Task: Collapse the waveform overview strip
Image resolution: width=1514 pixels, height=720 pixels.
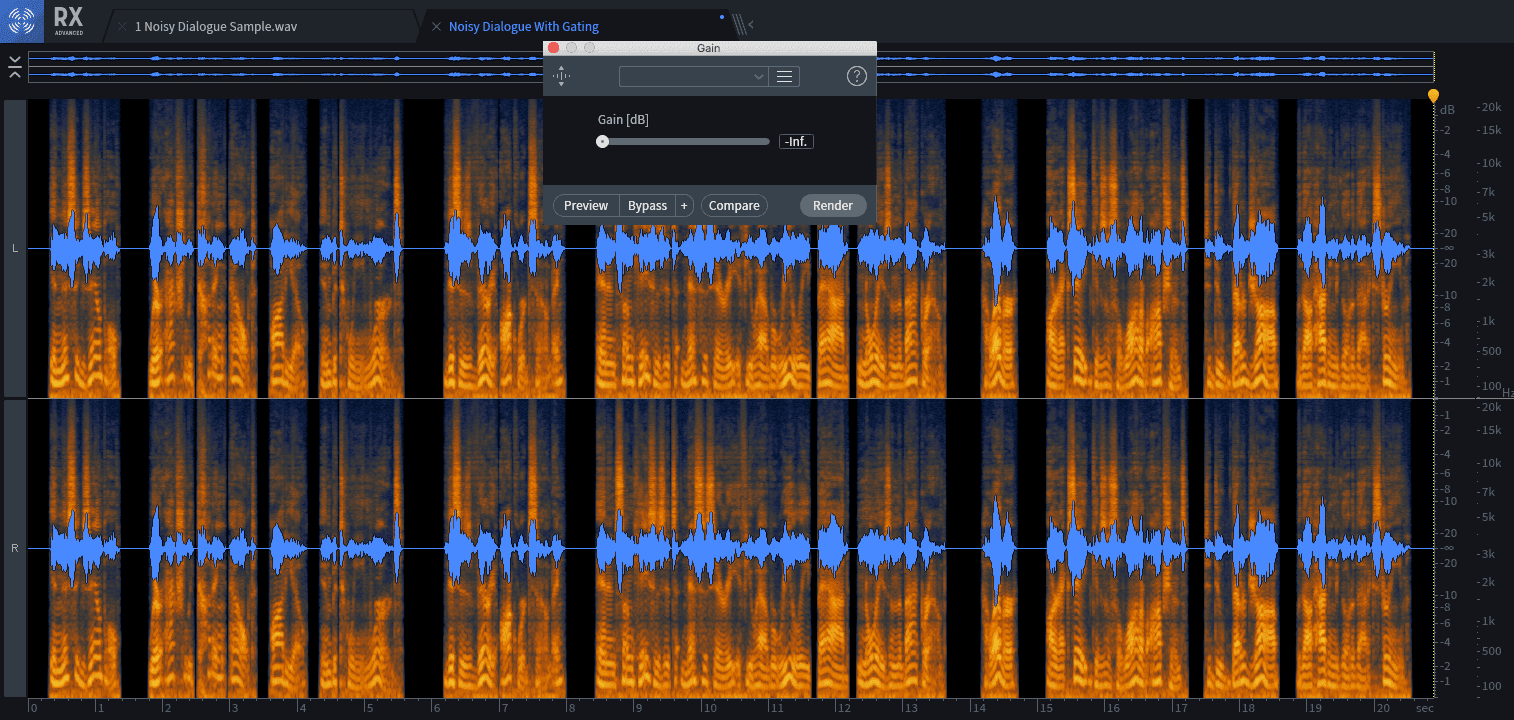Action: 15,67
